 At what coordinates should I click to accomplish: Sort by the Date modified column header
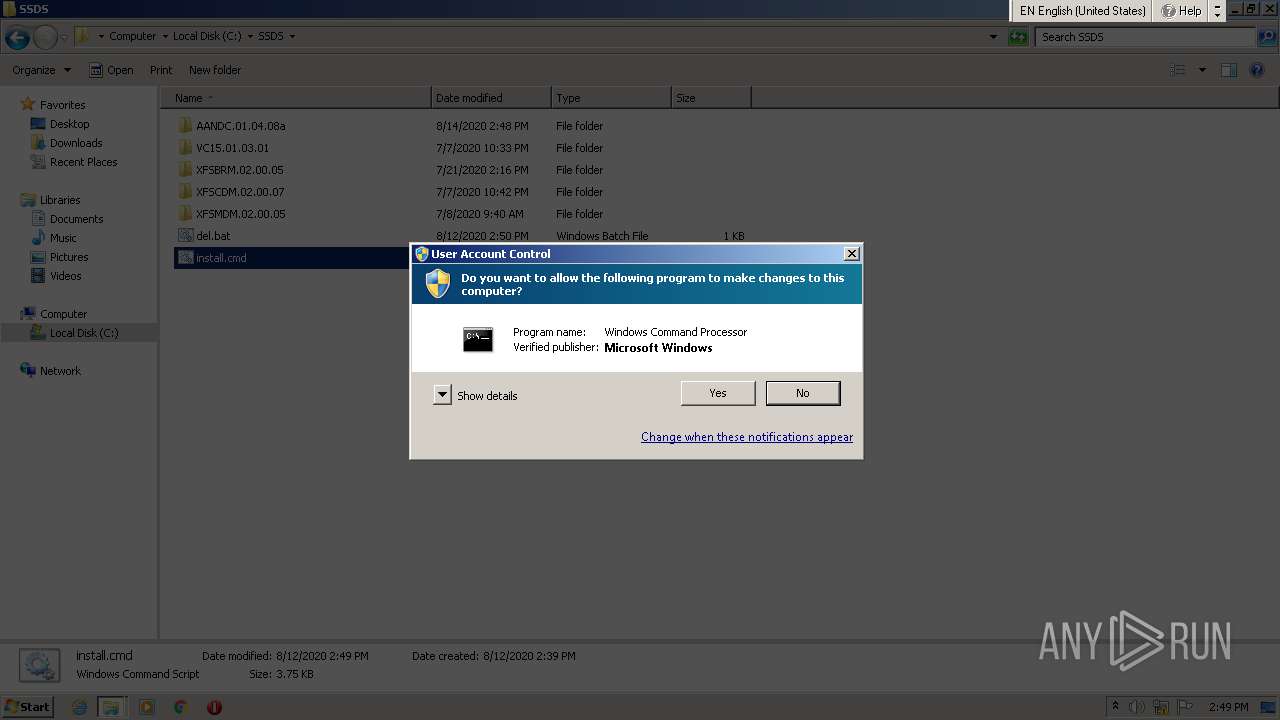[491, 98]
